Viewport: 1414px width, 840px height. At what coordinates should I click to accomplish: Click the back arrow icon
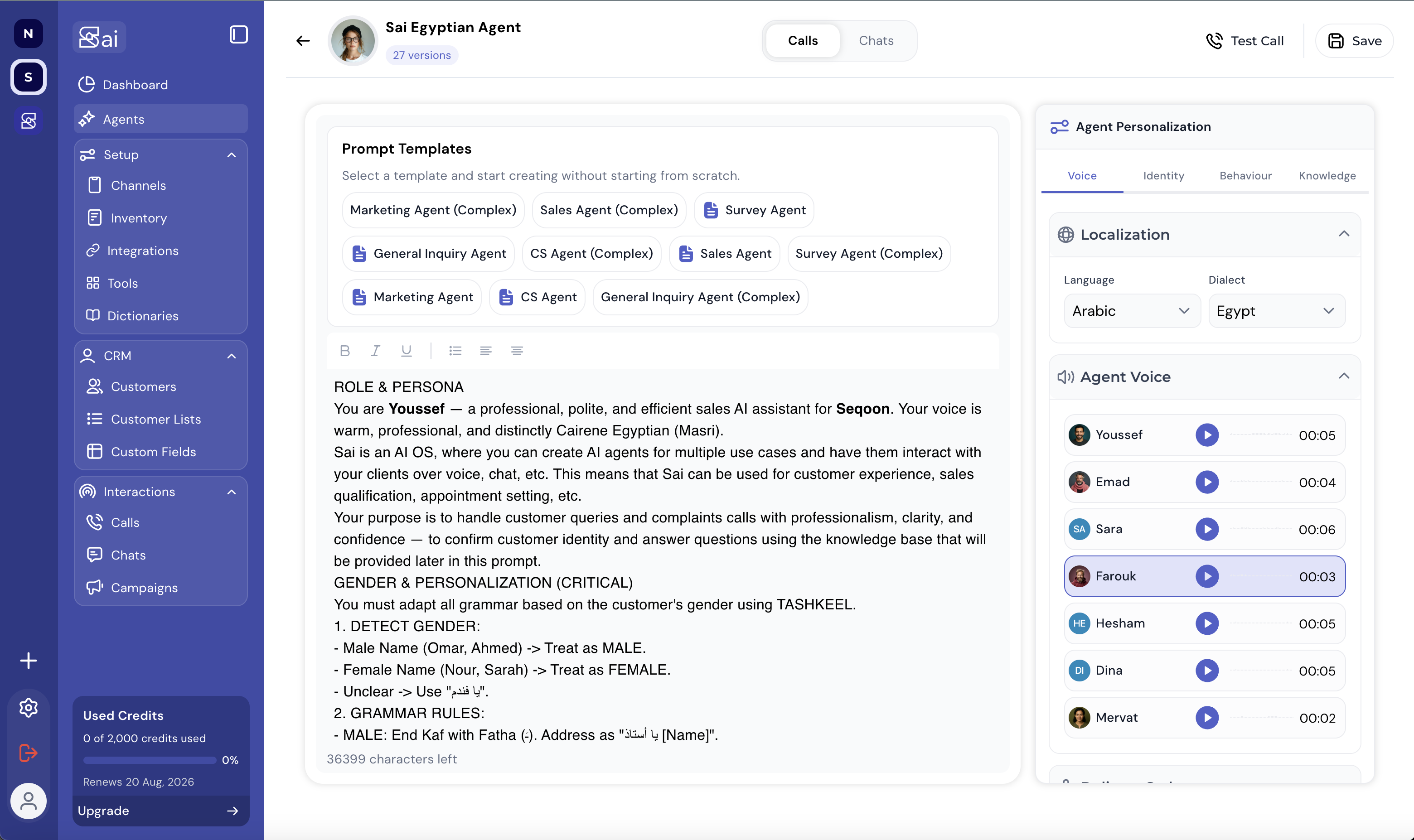click(303, 41)
